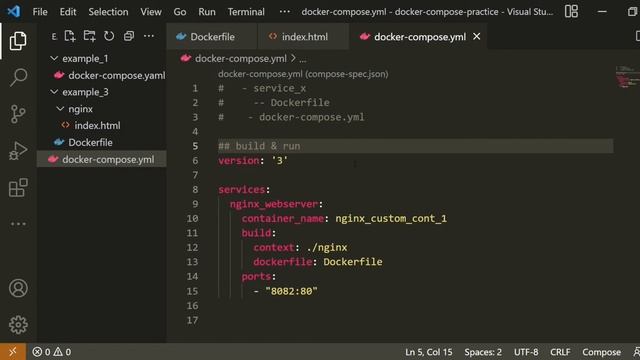
Task: Open the File menu
Action: pyautogui.click(x=40, y=12)
